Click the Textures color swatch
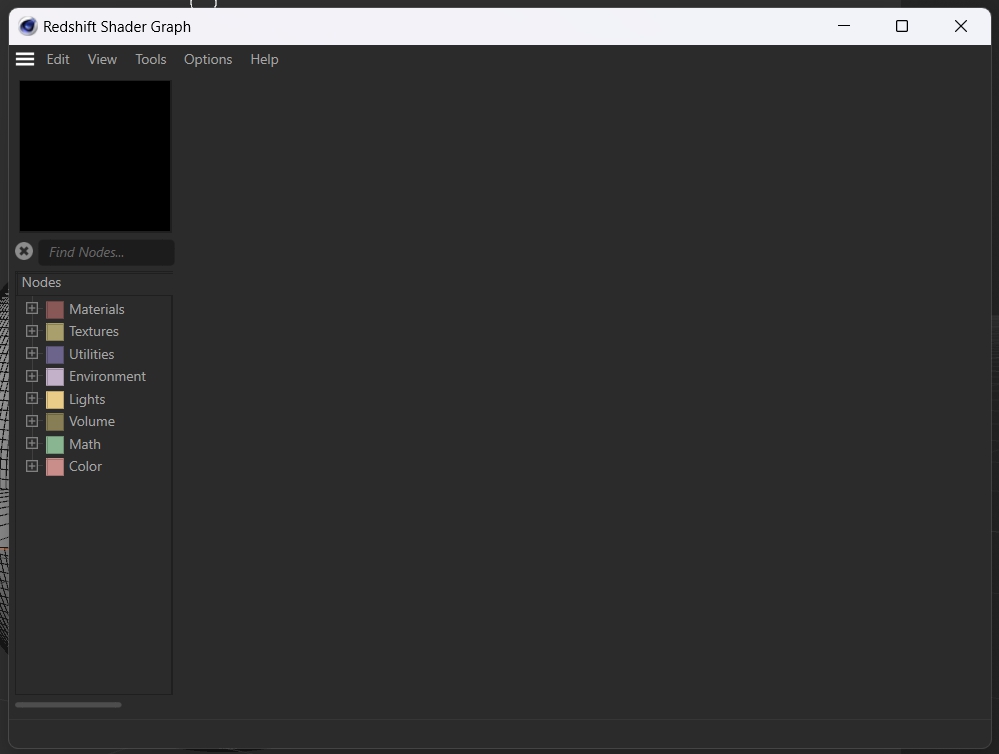This screenshot has height=754, width=999. [x=55, y=332]
